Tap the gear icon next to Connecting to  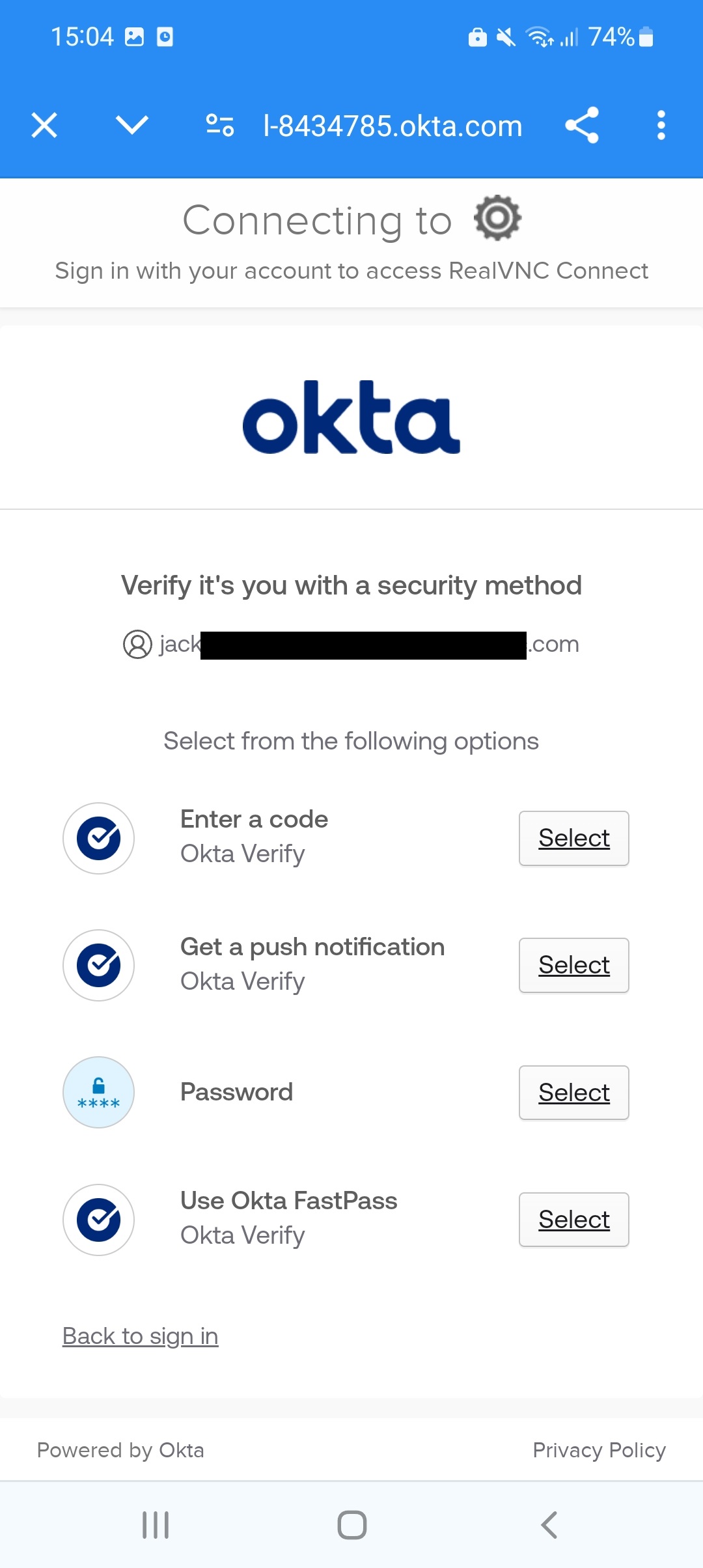(x=498, y=217)
